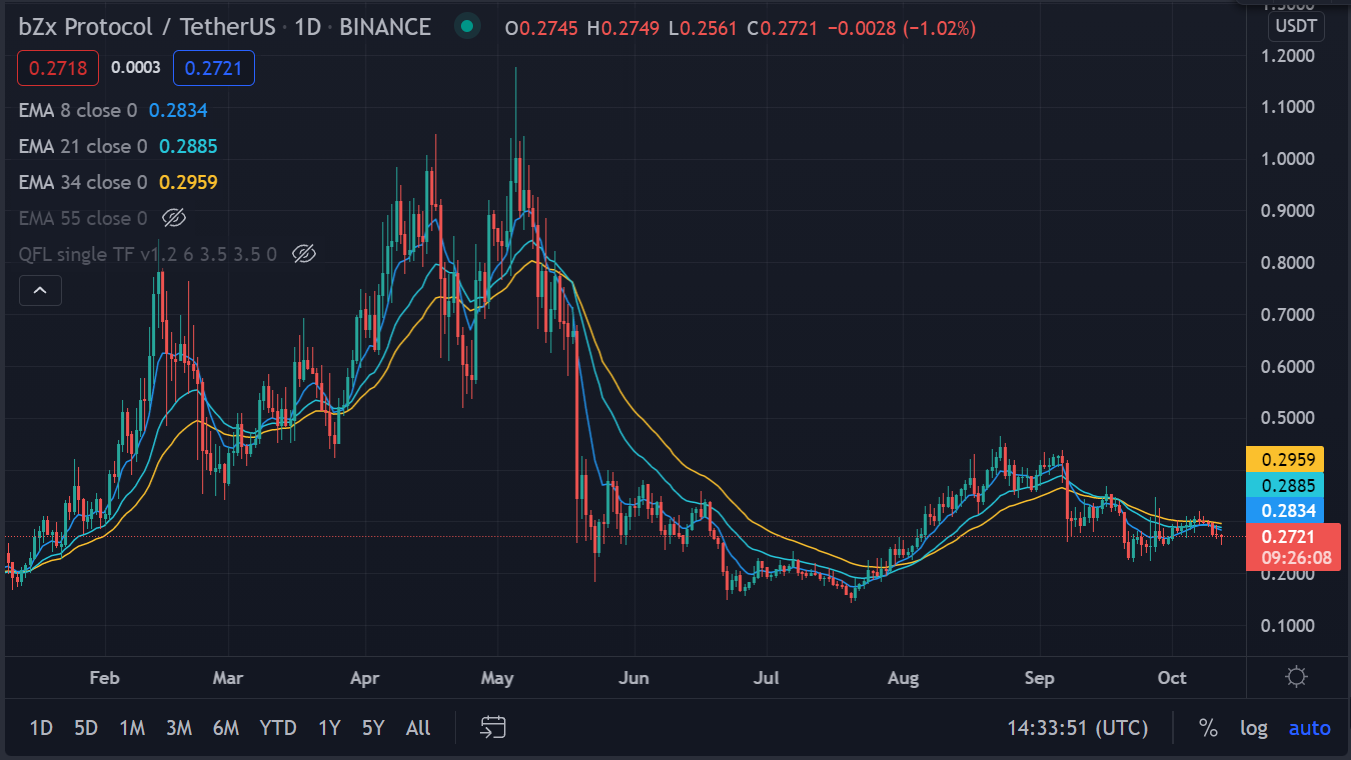Open the go-to-date calendar icon

pos(493,727)
